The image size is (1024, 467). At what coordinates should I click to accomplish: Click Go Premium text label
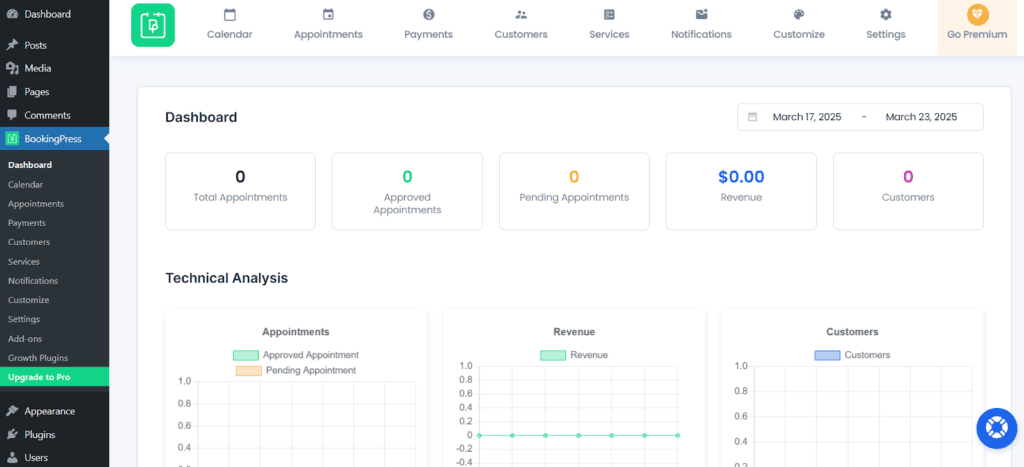977,35
